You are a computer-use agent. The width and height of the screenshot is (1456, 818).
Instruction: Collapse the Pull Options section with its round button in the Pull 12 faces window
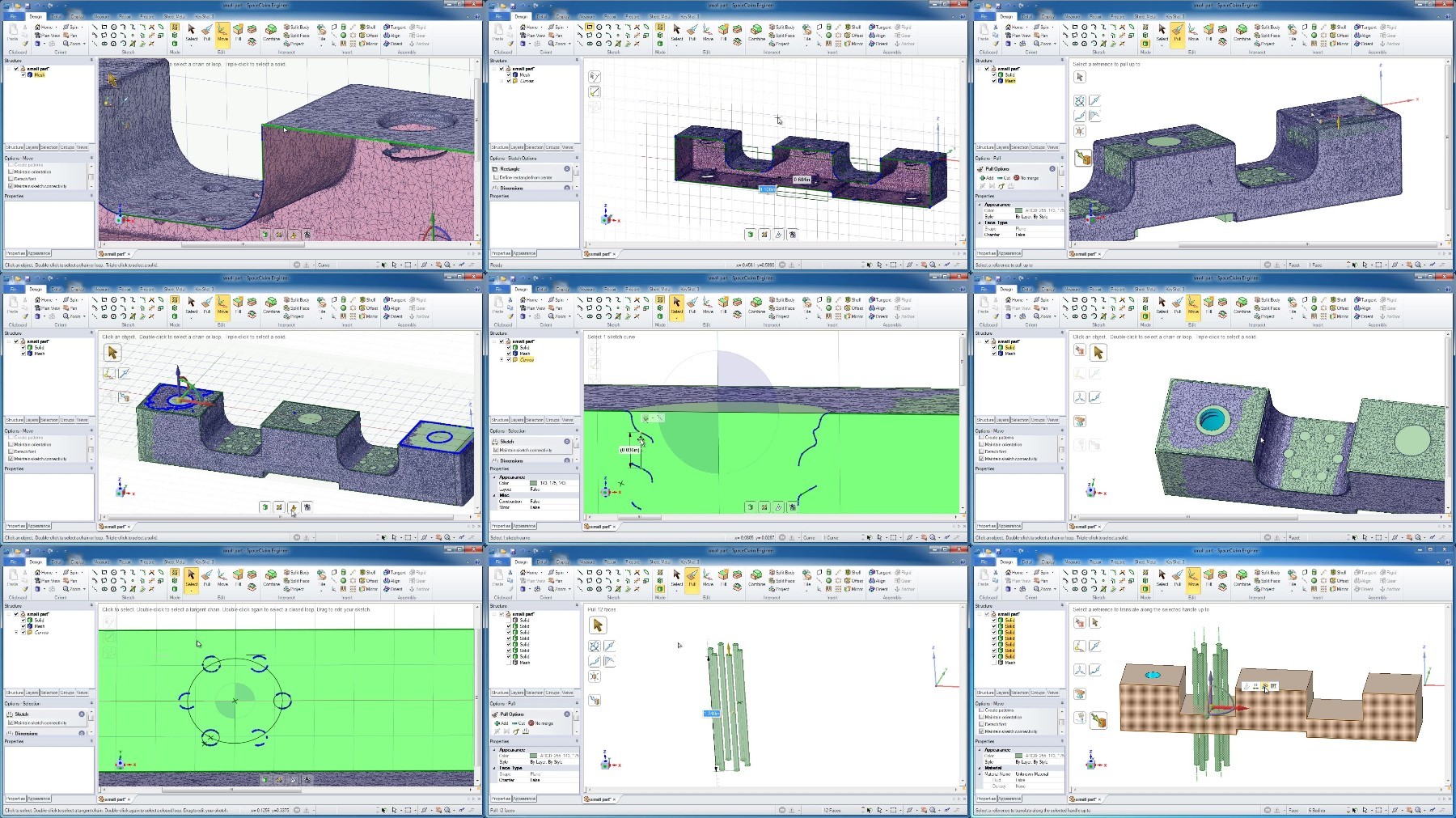pos(567,714)
